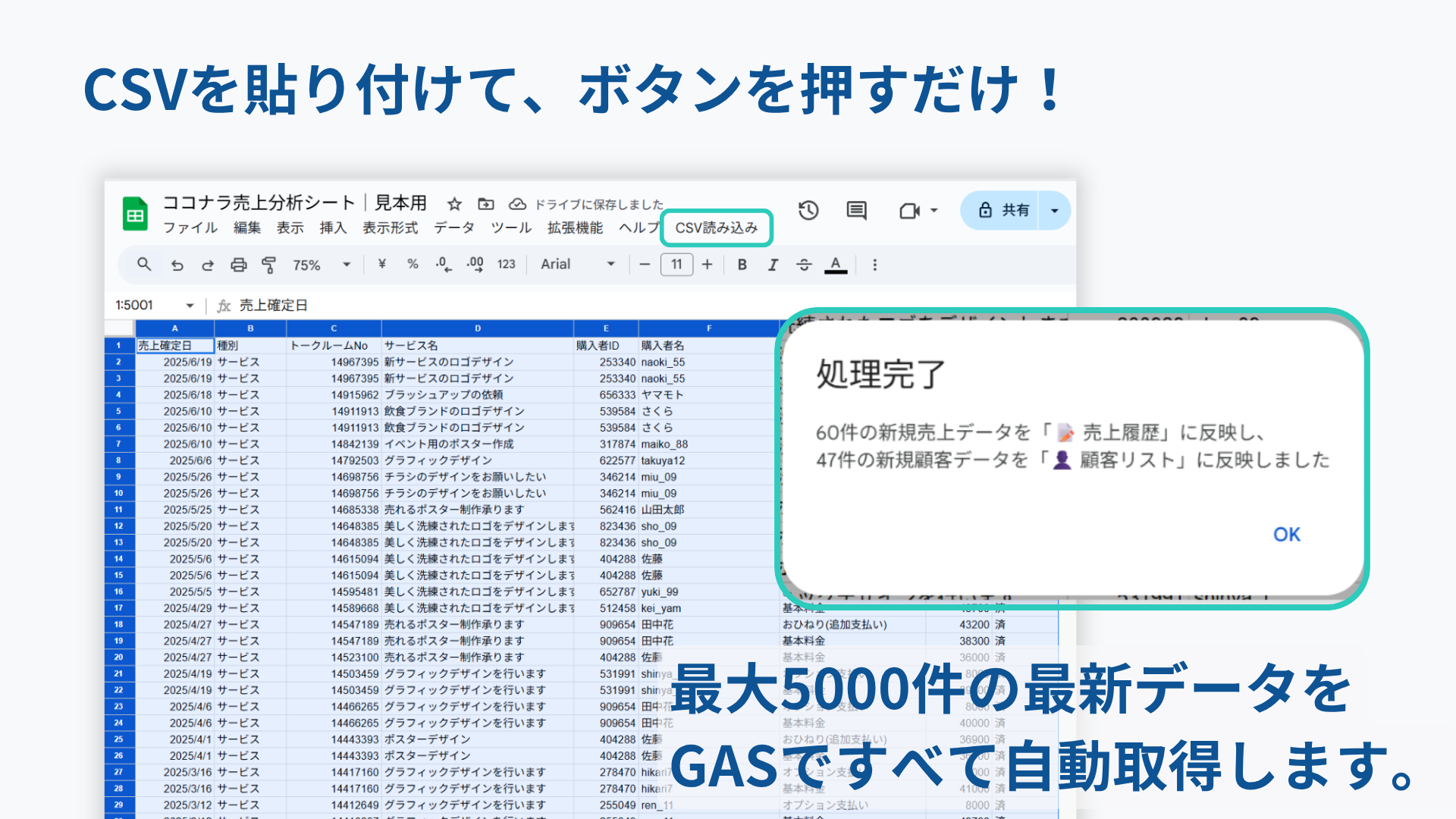Screen dimensions: 1456x819
Task: Click the search magnifier in toolbar
Action: 144,265
